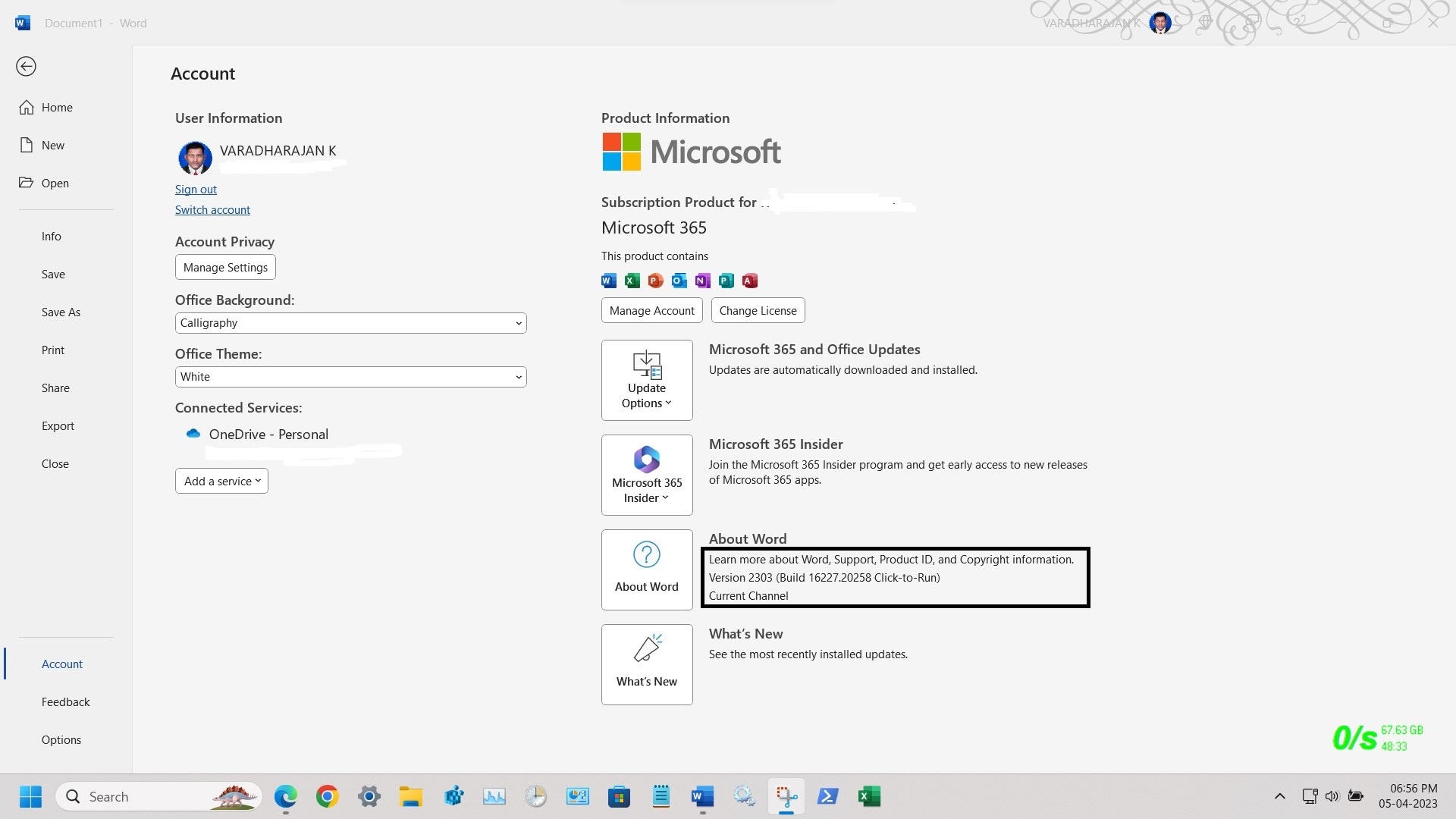
Task: Open the Add a service dropdown
Action: 221,481
